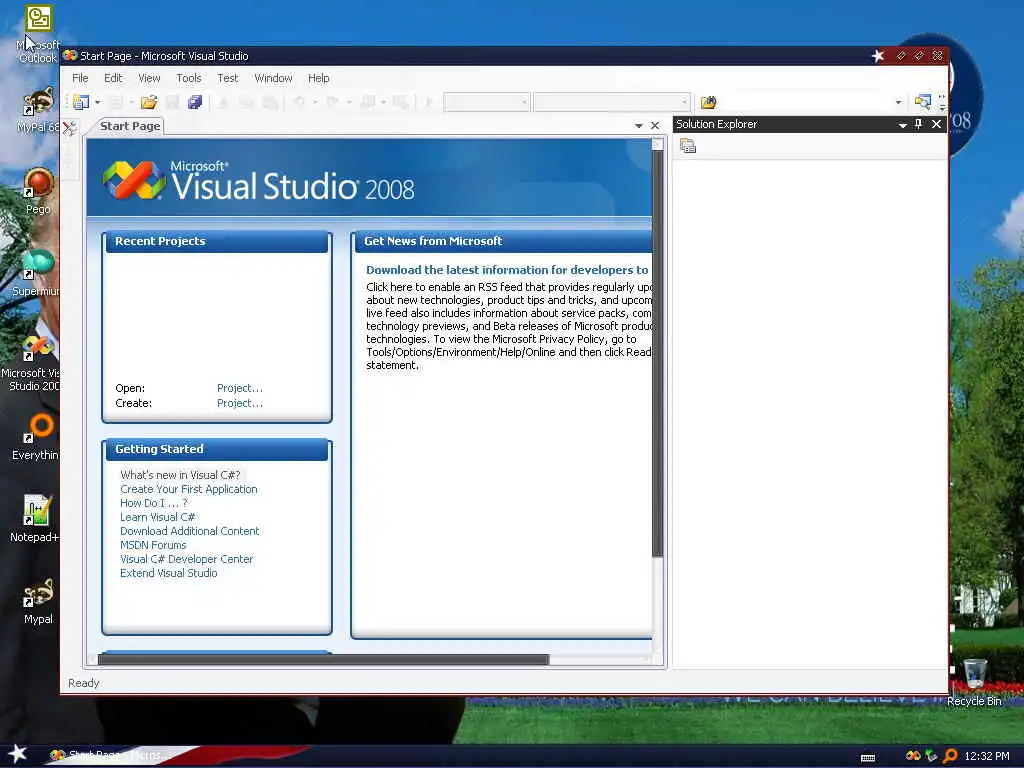Open the Edit menu
Screen dimensions: 1024x768
(113, 78)
